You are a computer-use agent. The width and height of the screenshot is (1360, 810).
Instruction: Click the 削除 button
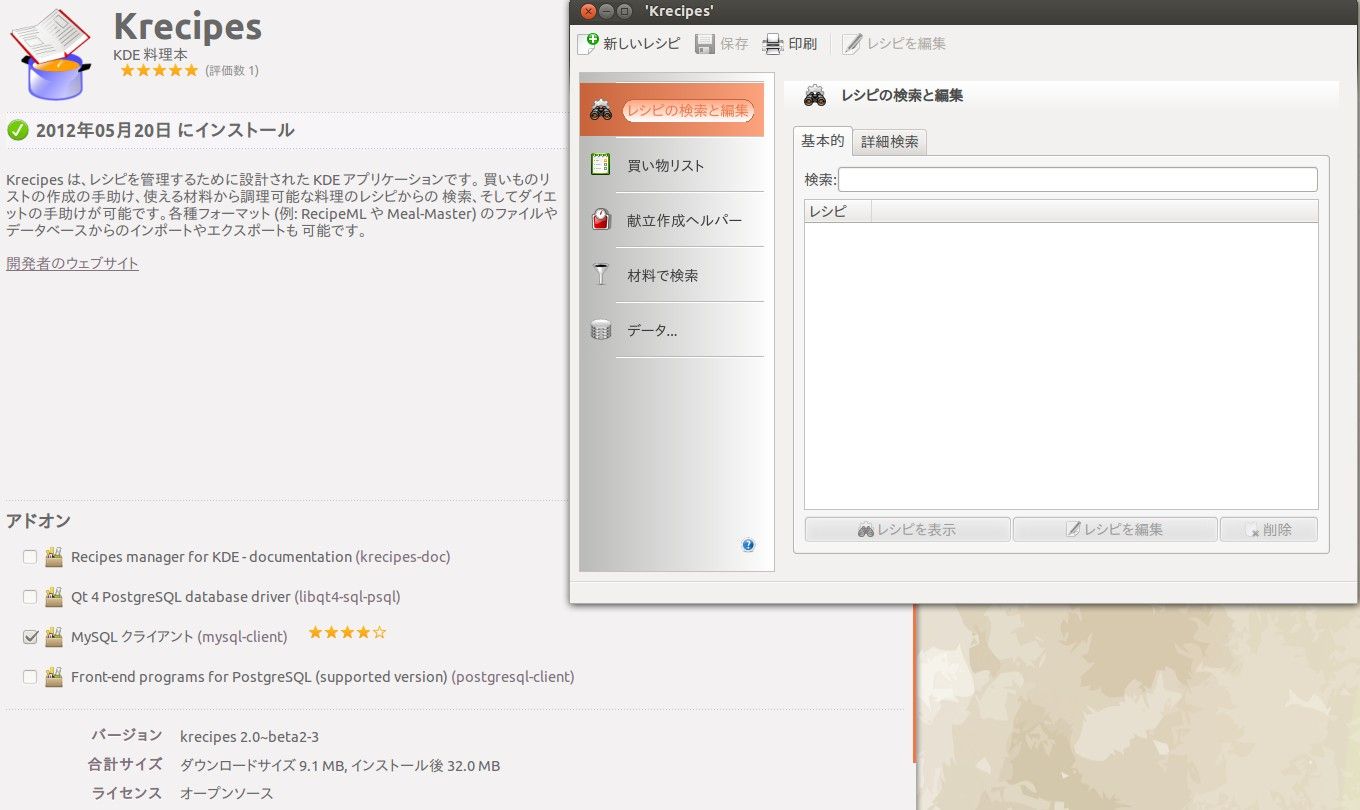[1269, 530]
